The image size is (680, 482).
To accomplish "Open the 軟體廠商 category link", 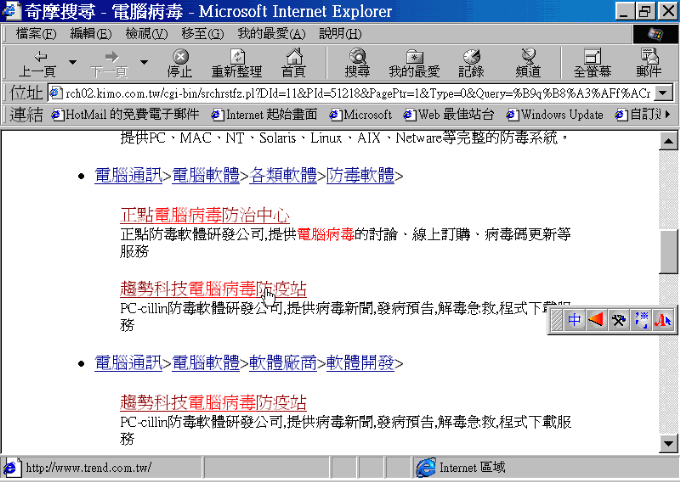I will click(x=283, y=363).
